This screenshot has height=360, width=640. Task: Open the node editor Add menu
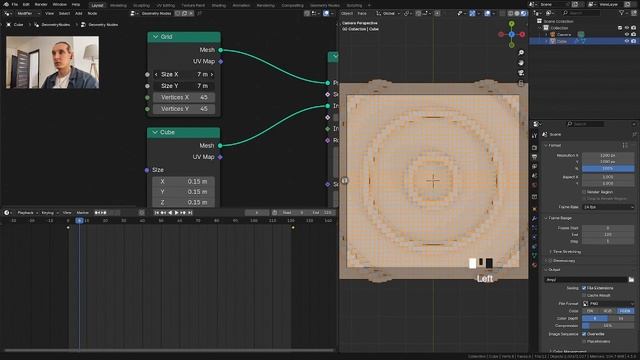click(78, 13)
